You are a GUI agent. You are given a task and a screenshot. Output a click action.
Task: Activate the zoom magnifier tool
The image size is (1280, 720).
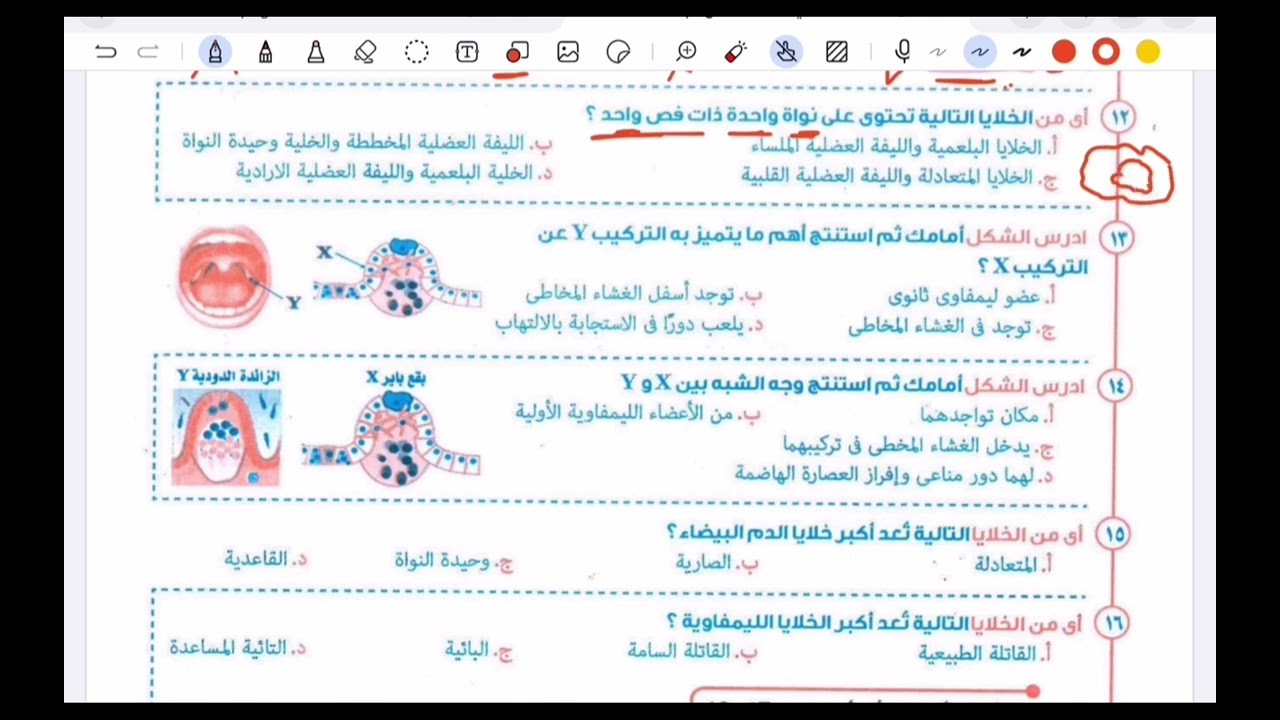(686, 52)
